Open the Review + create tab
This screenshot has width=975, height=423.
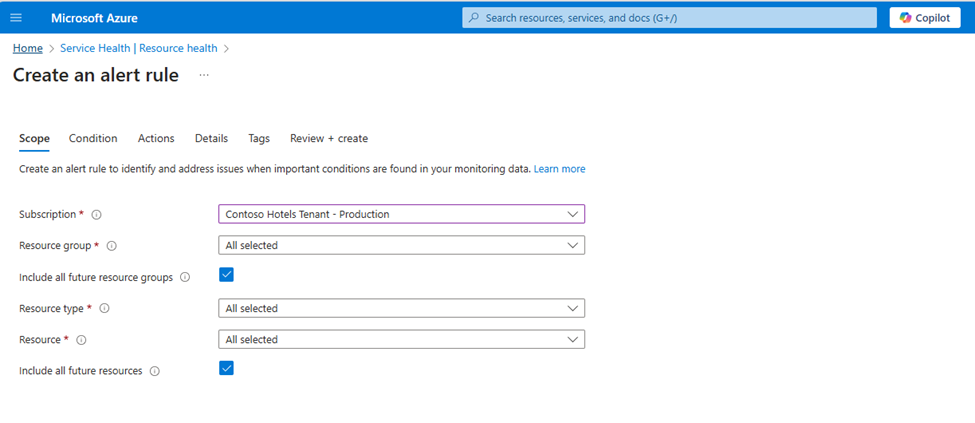click(329, 138)
